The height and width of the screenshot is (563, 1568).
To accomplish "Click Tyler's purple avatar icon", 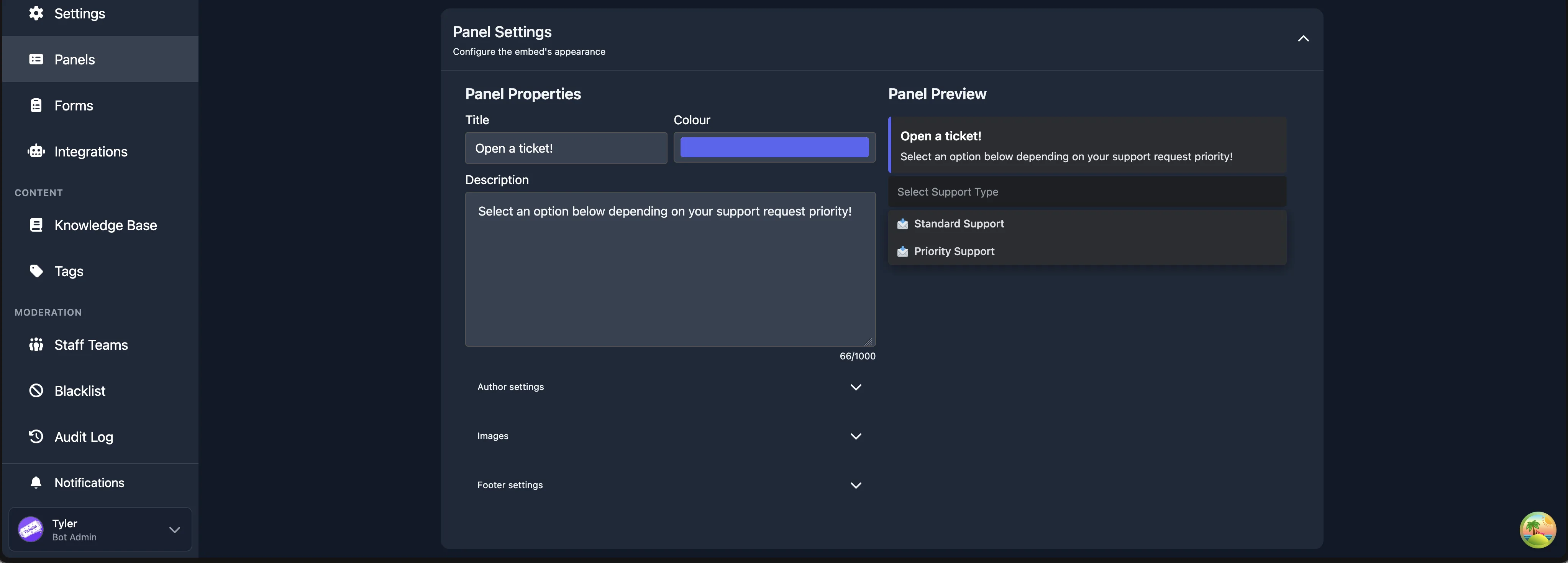I will tap(30, 530).
